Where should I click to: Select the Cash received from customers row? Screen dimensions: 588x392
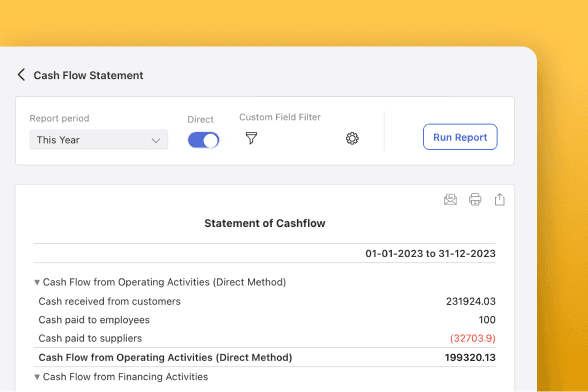click(x=265, y=301)
